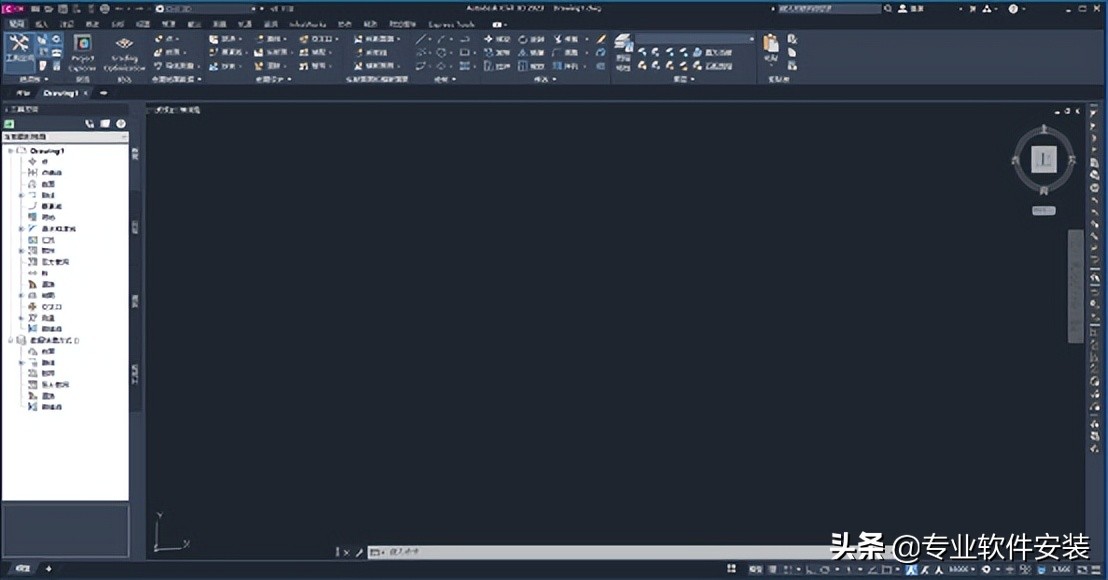Open the Autodesk application menu

click(13, 8)
